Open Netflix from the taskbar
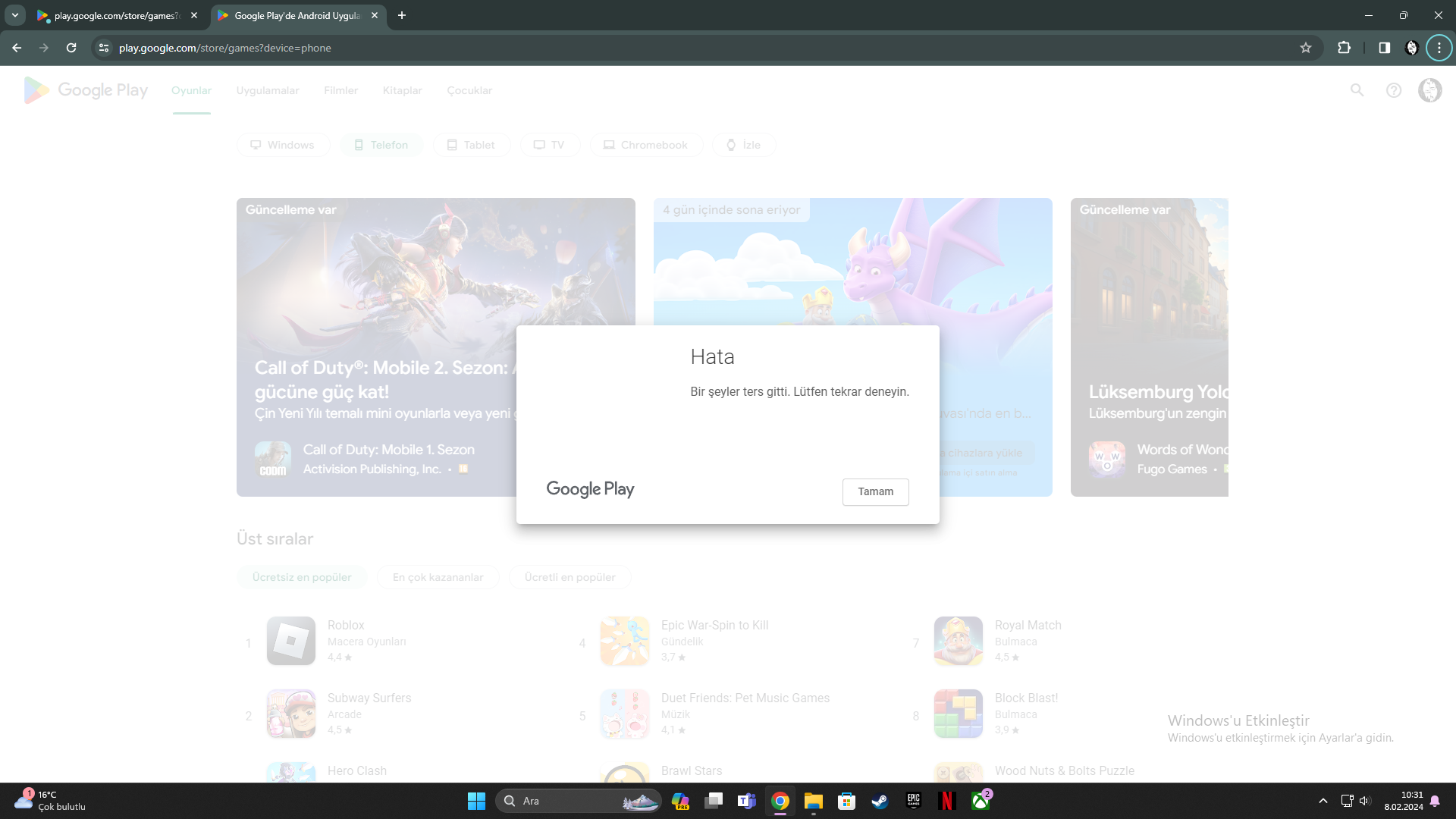Viewport: 1456px width, 819px height. pyautogui.click(x=946, y=801)
